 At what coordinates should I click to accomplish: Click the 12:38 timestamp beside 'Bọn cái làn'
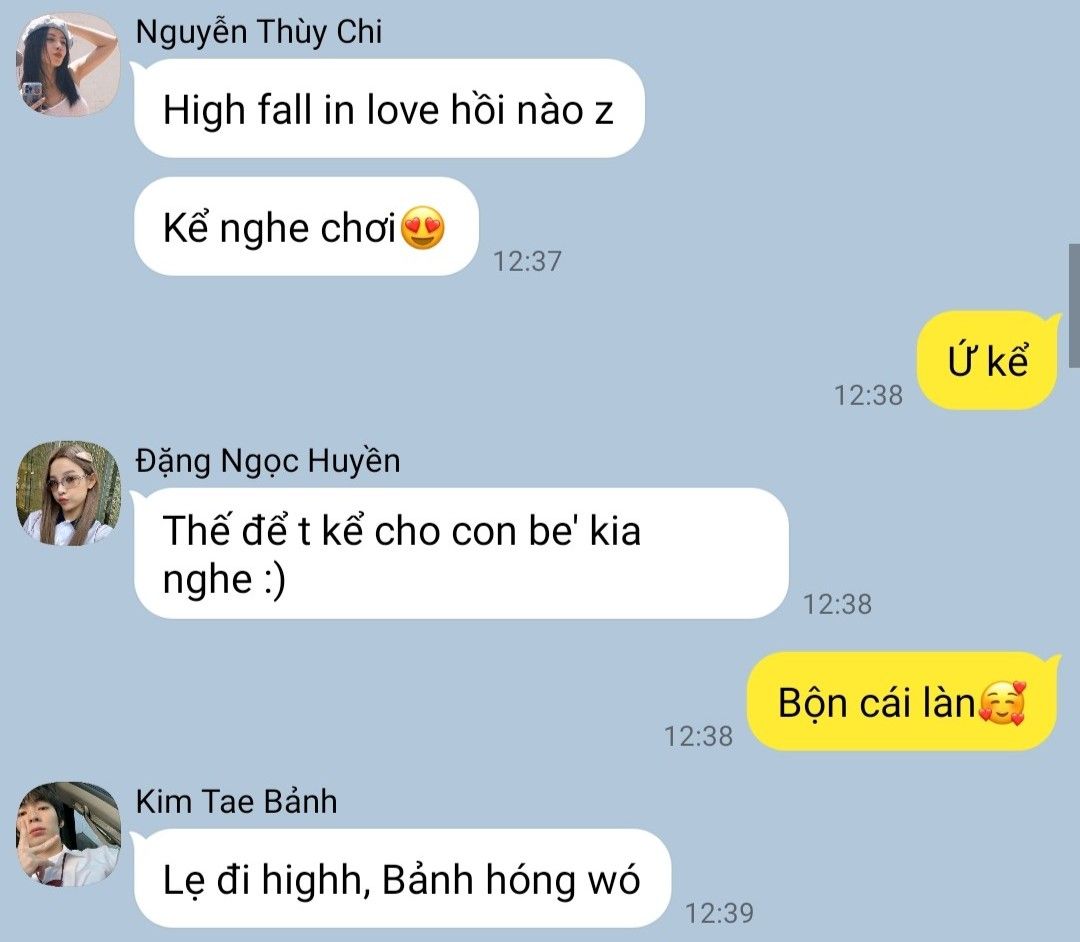[698, 736]
